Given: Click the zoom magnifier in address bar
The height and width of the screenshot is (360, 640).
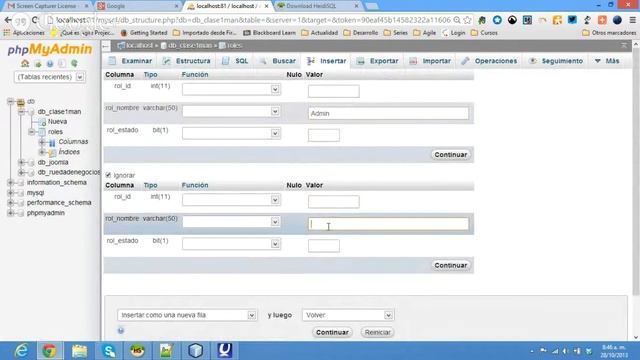Looking at the screenshot, I should pyautogui.click(x=457, y=20).
